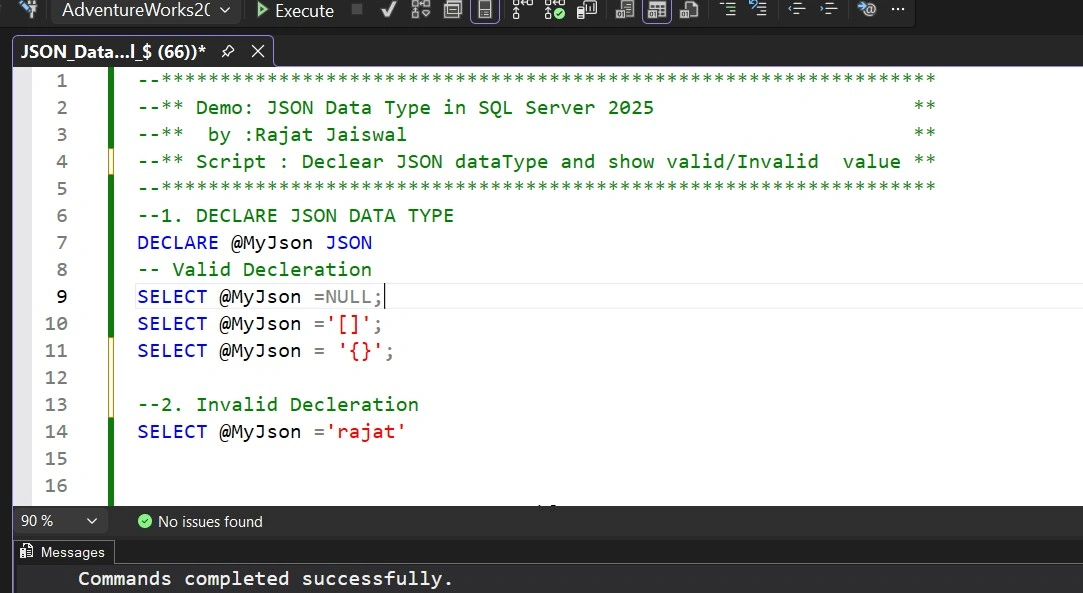This screenshot has width=1083, height=593.
Task: Click the "--2. Invalid Decleration" comment
Action: tap(278, 405)
